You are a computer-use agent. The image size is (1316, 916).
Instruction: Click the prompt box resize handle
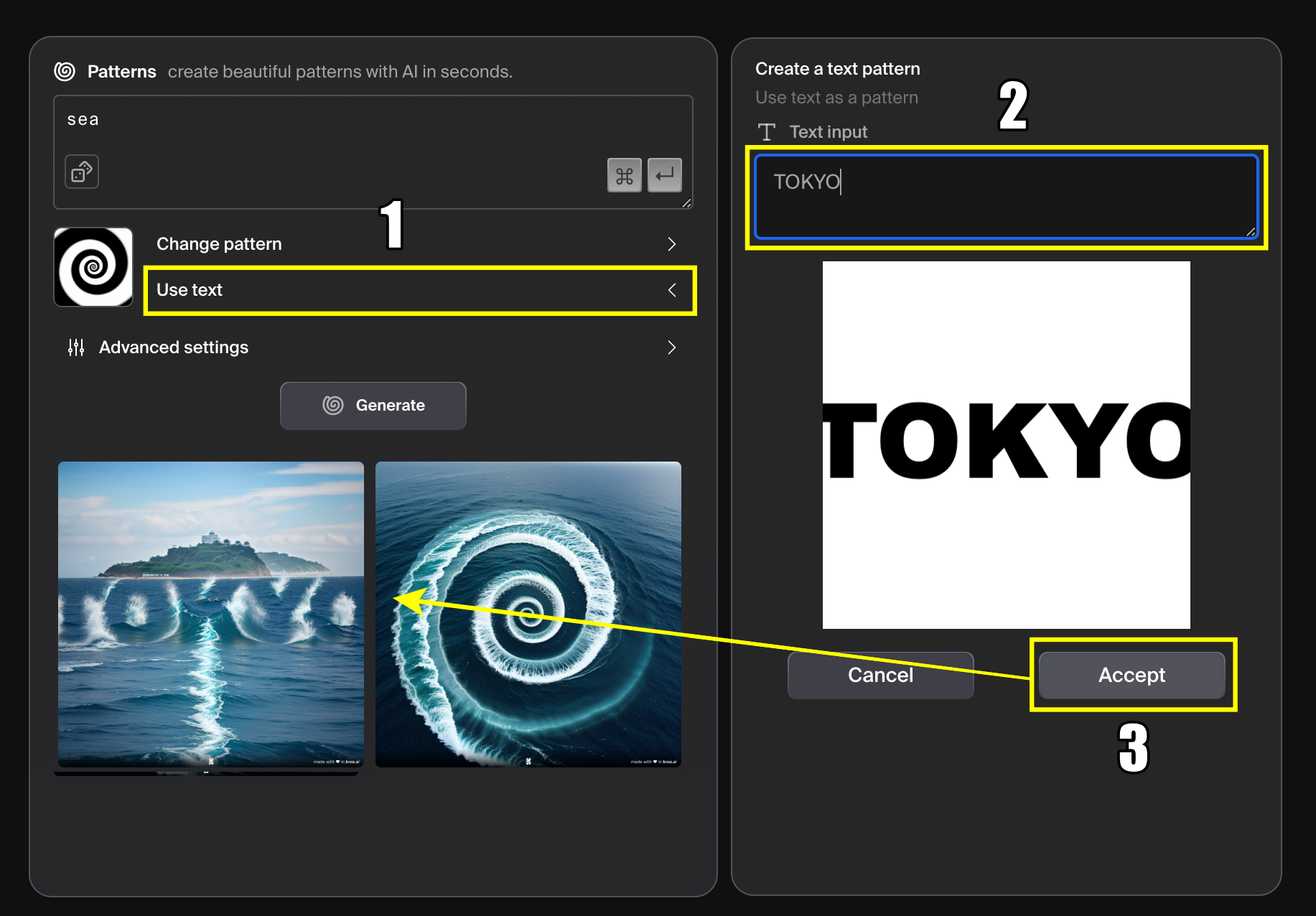pyautogui.click(x=687, y=203)
